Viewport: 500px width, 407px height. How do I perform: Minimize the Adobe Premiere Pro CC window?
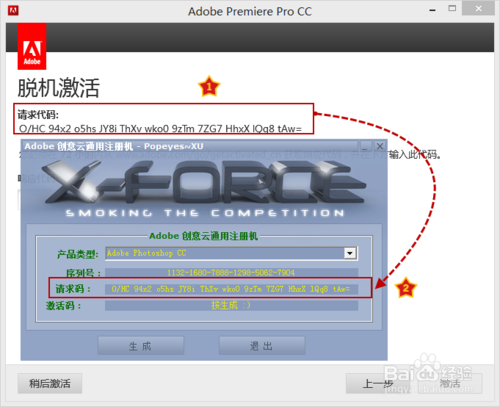click(x=432, y=10)
